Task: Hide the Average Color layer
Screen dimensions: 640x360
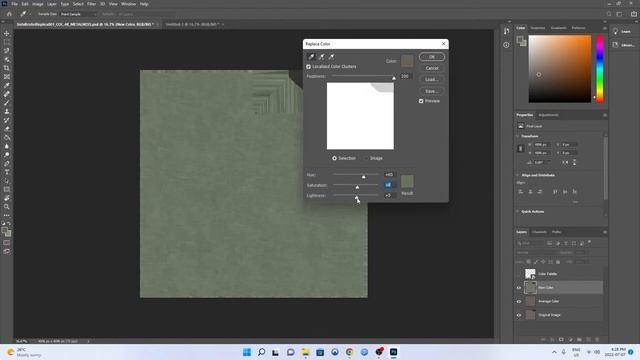Action: (x=519, y=302)
